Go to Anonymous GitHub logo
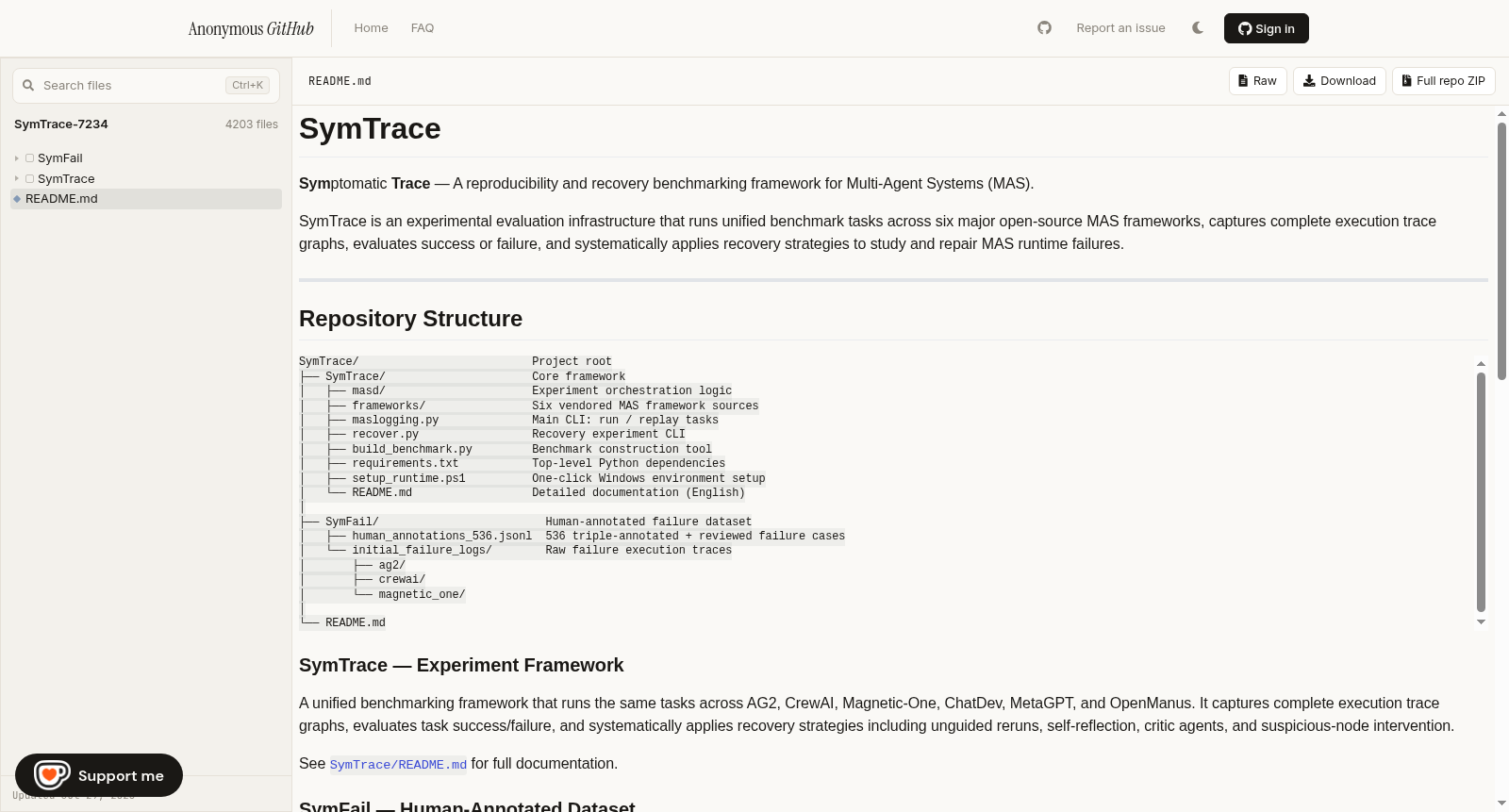 (x=251, y=28)
